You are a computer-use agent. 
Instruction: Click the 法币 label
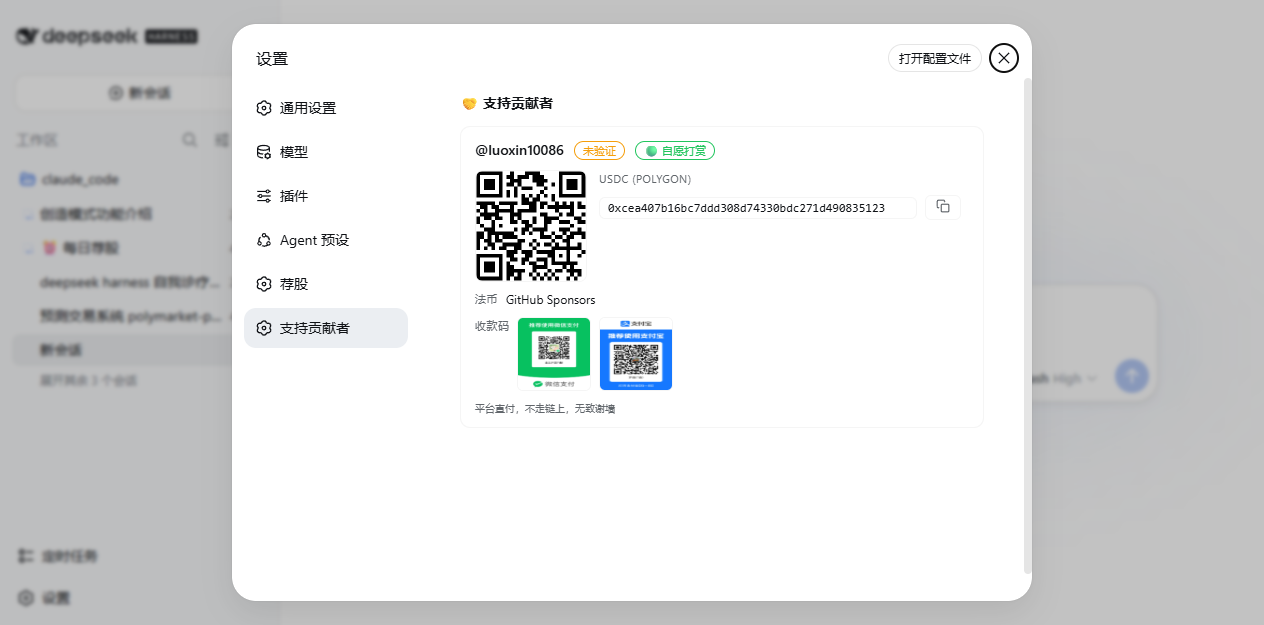[486, 299]
